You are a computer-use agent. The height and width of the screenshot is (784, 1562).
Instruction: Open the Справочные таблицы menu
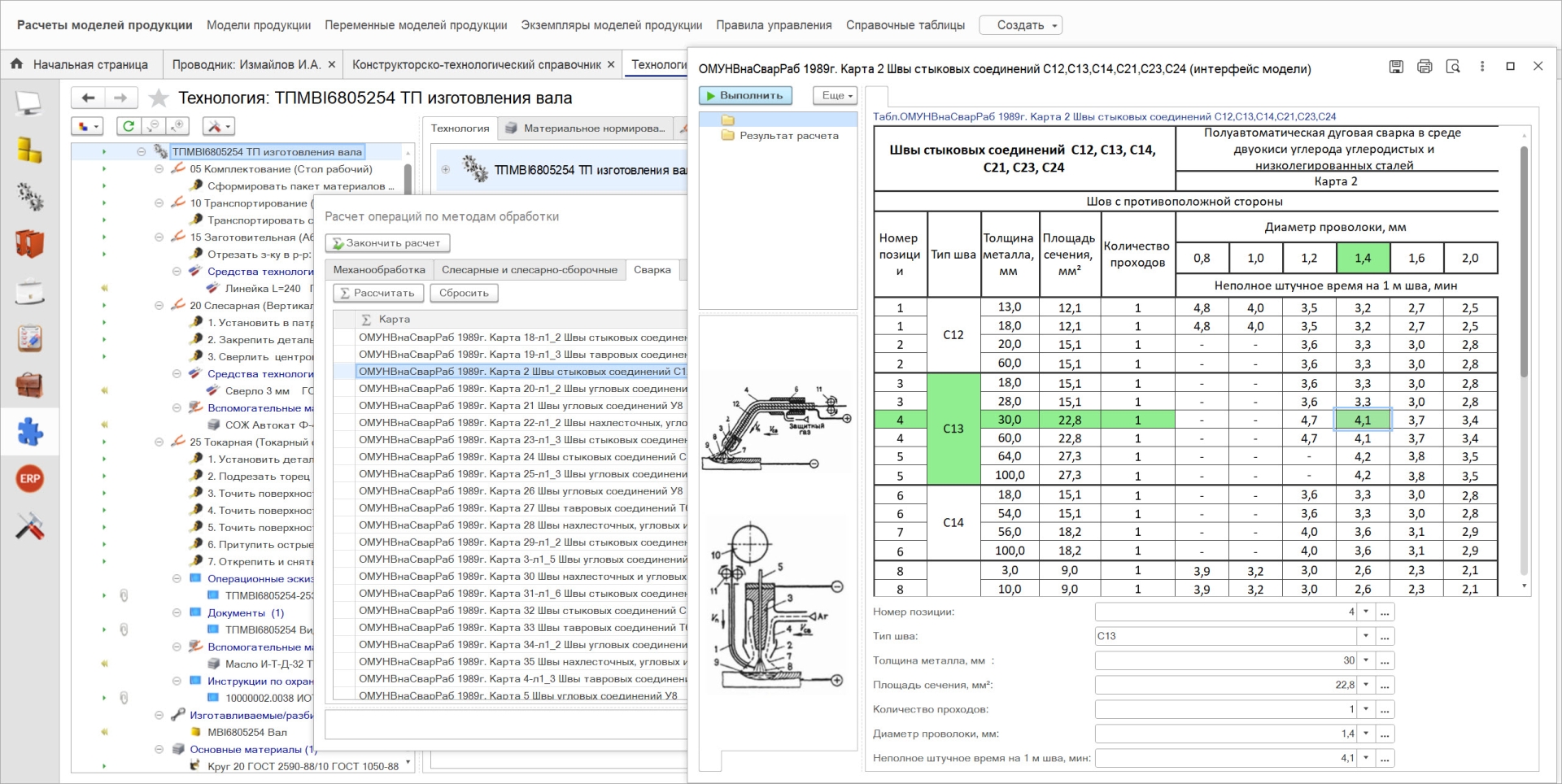pyautogui.click(x=905, y=25)
